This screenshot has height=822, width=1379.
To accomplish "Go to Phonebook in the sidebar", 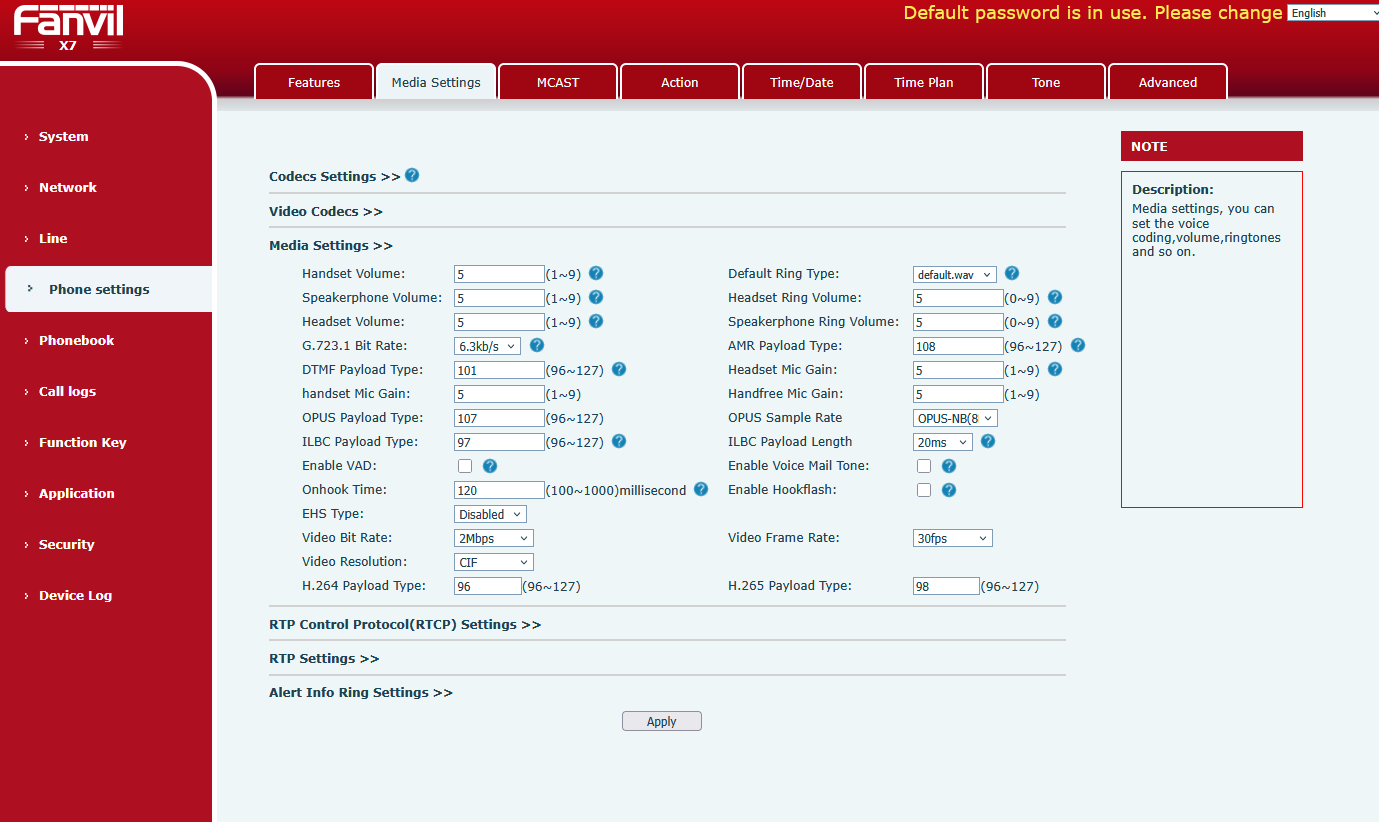I will coord(76,340).
